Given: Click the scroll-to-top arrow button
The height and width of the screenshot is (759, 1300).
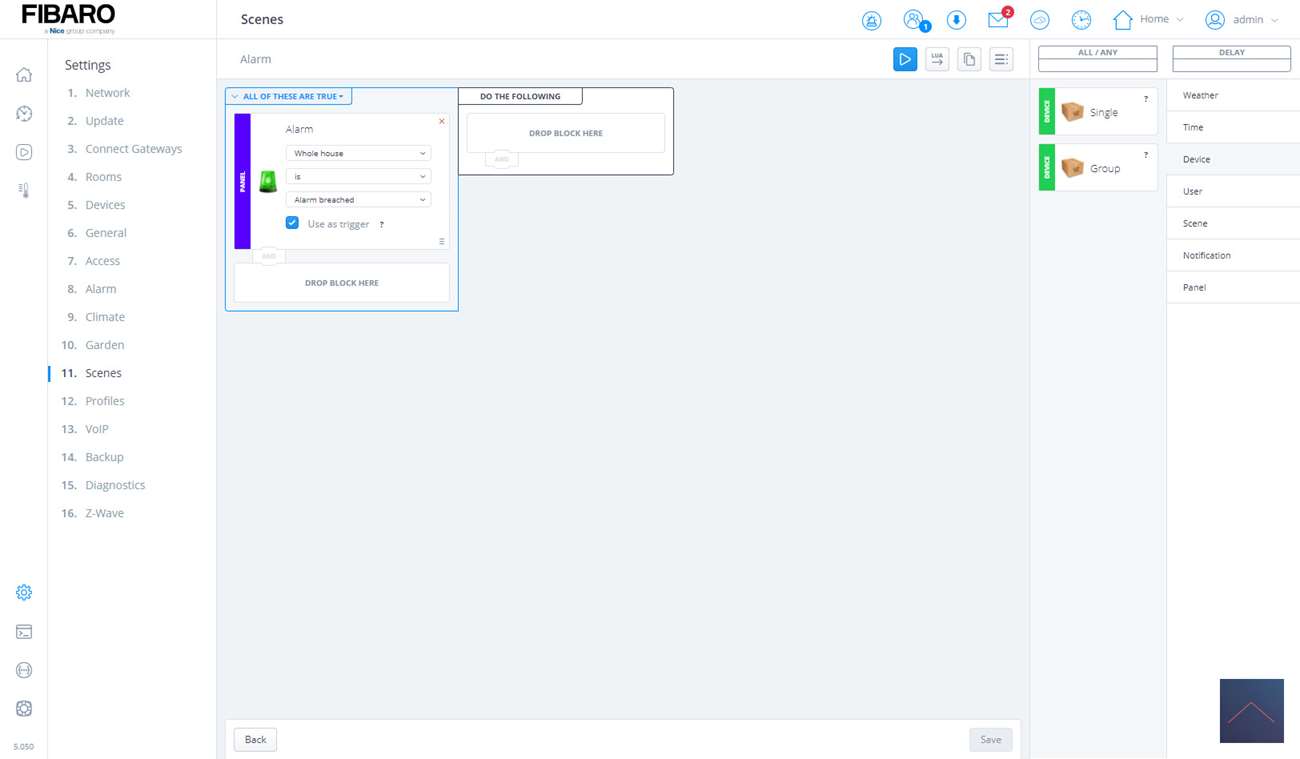Looking at the screenshot, I should tap(1252, 711).
